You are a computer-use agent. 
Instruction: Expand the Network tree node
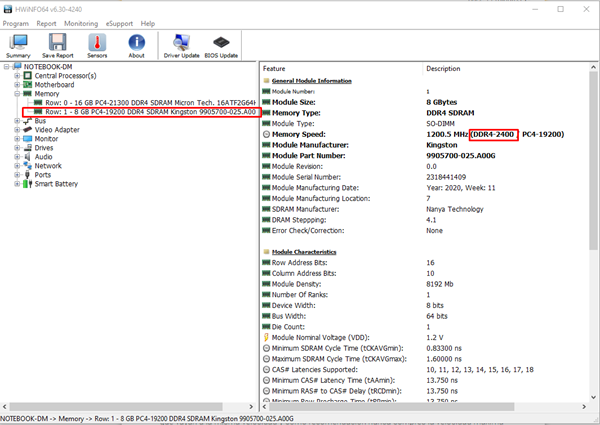17,166
